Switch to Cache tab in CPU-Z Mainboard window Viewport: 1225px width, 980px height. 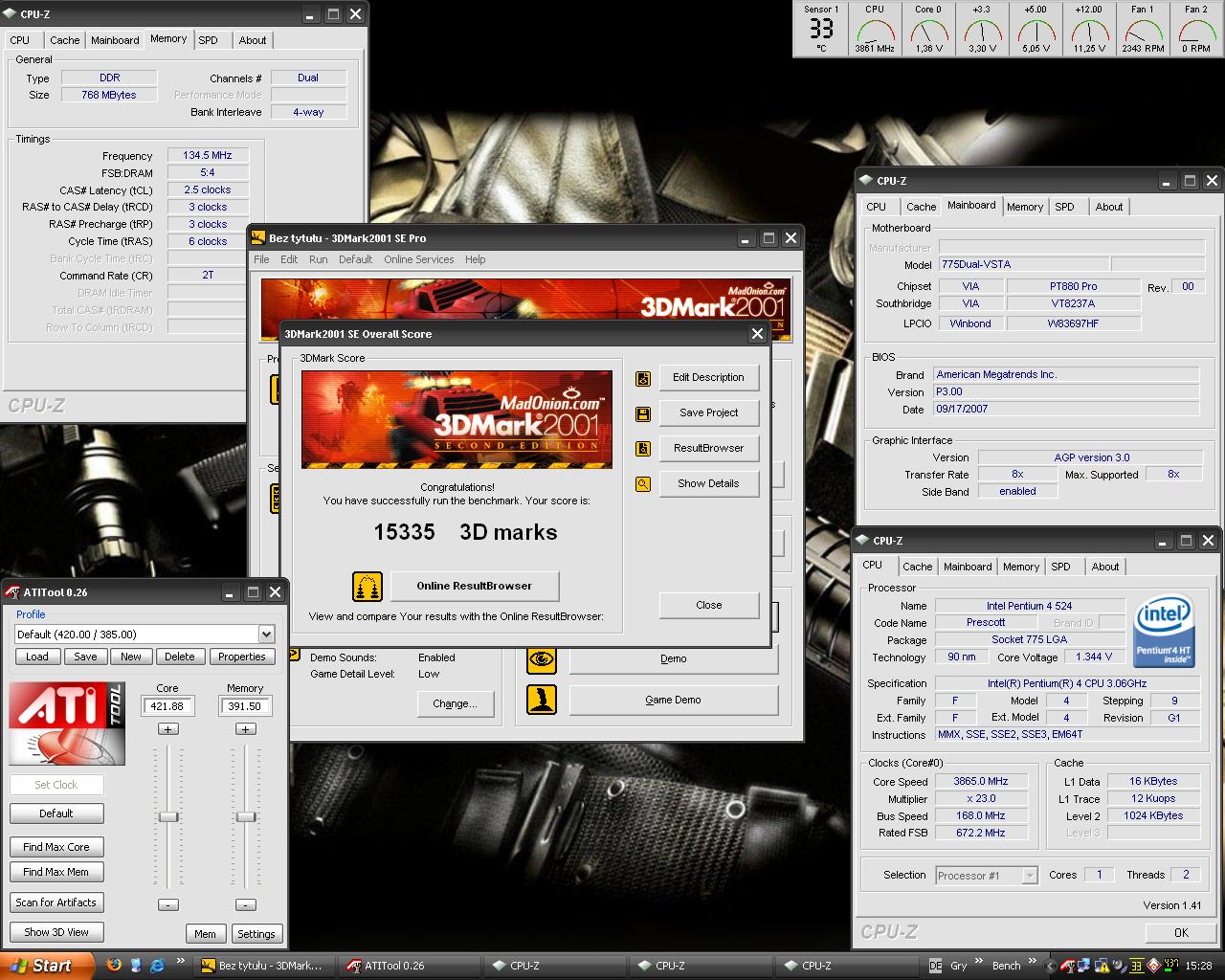[922, 207]
